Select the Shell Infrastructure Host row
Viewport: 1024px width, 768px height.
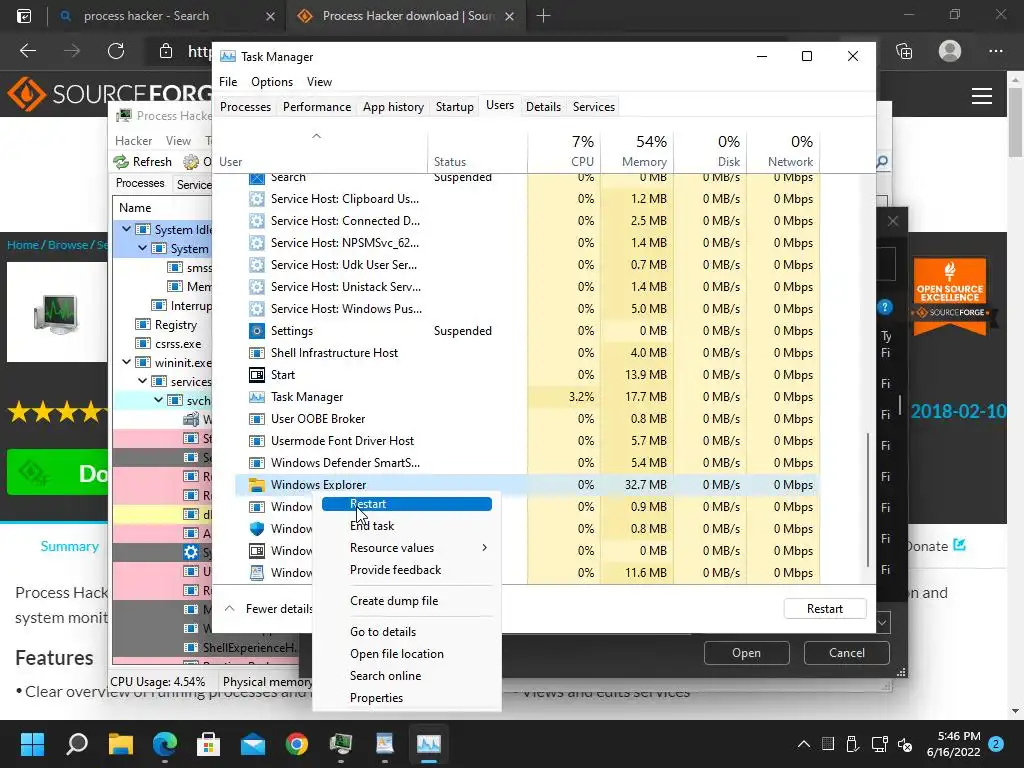pyautogui.click(x=526, y=353)
